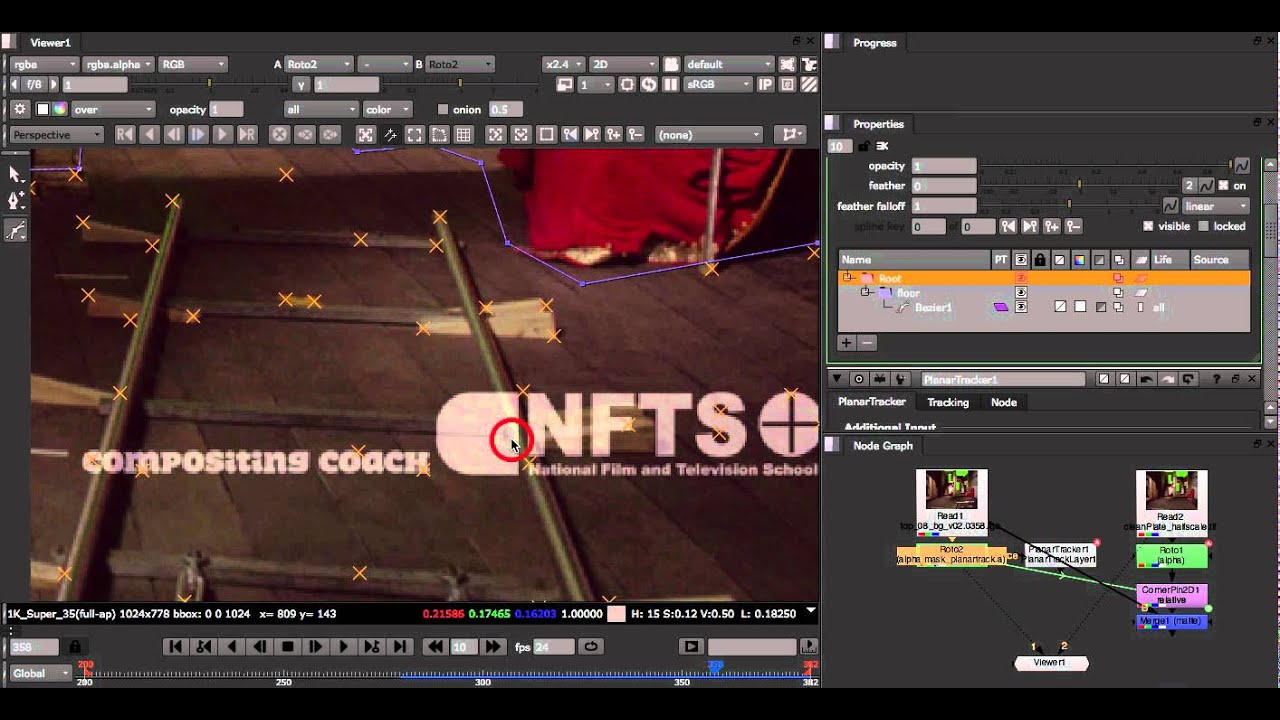
Task: Select the Viewer1 tab
Action: click(50, 43)
